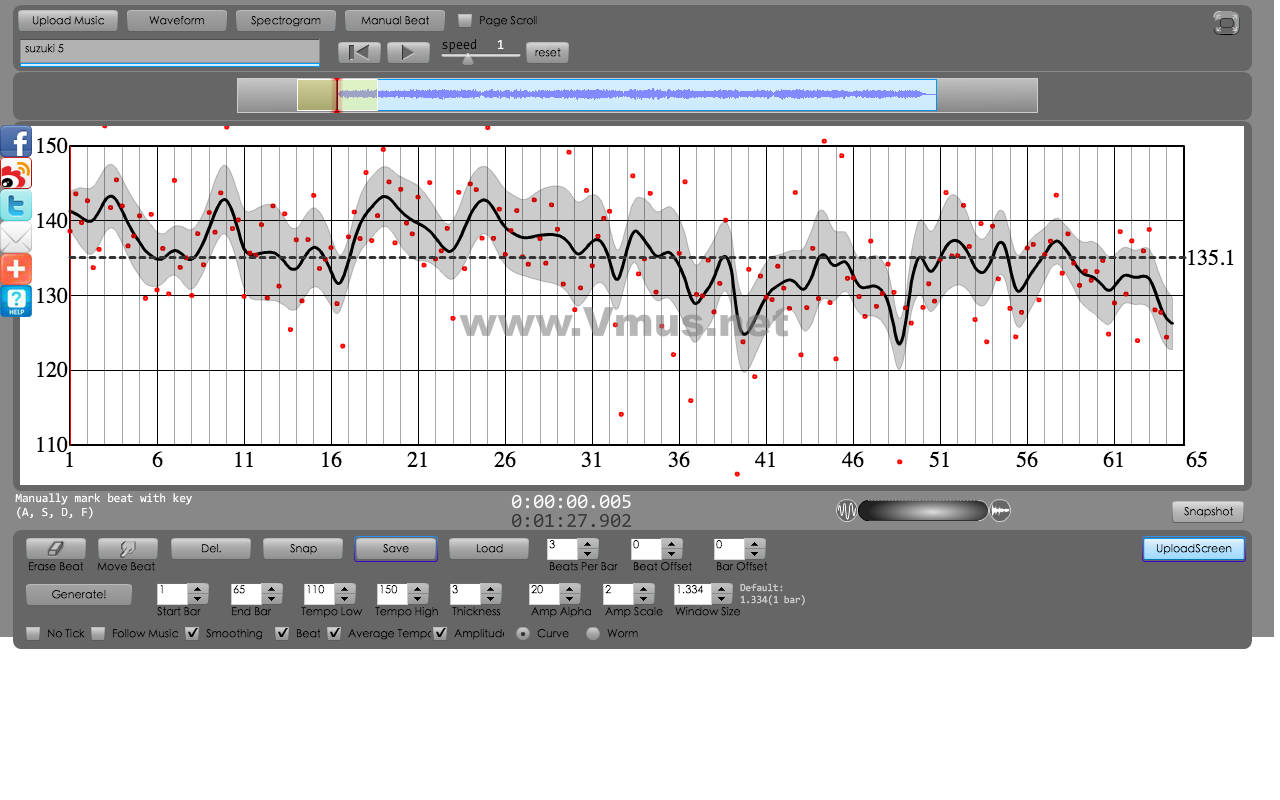Share via the Twitter bird icon
The image size is (1280, 800).
(16, 205)
